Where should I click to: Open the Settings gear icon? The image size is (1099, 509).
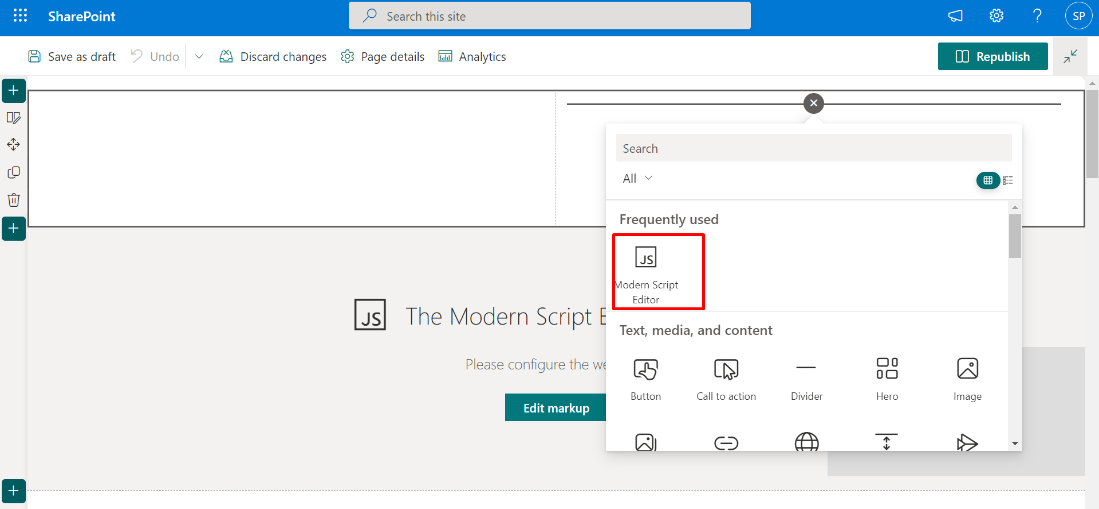click(996, 16)
